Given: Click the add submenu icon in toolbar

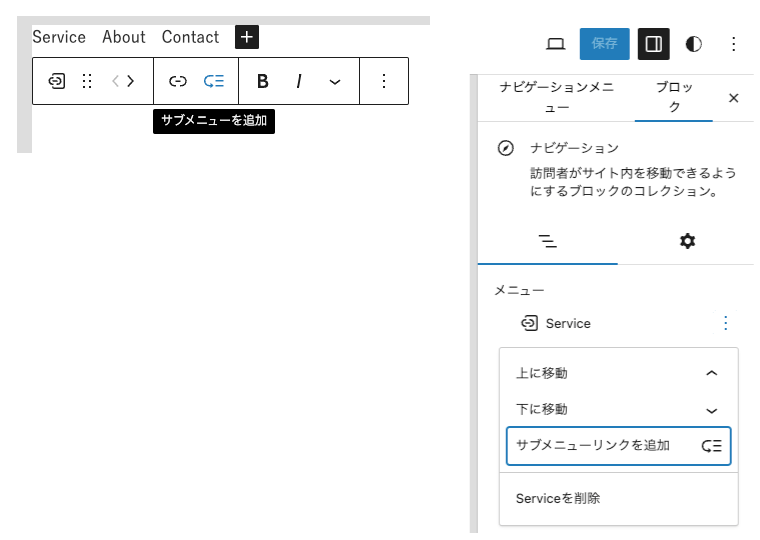Looking at the screenshot, I should pyautogui.click(x=214, y=81).
